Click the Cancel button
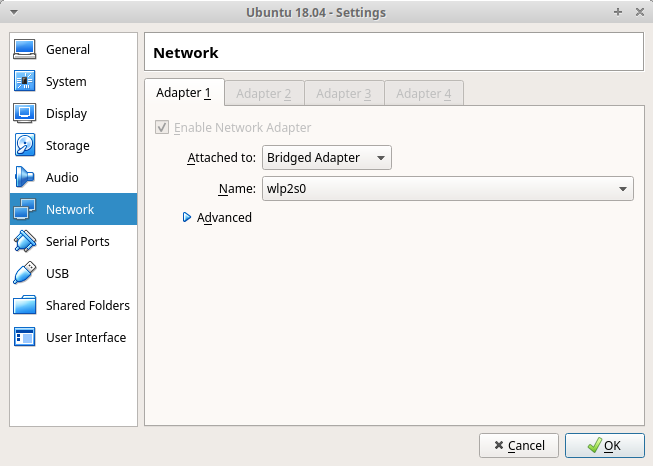The height and width of the screenshot is (466, 653). click(518, 446)
